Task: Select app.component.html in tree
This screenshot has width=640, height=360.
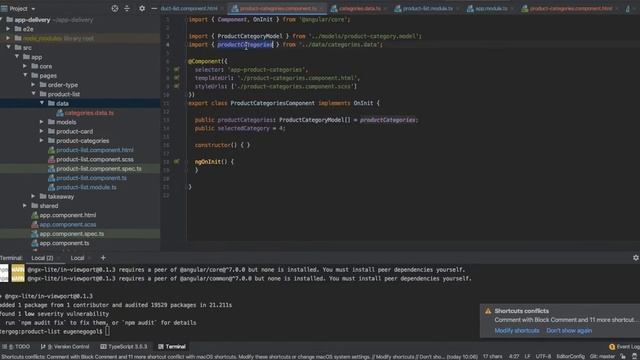Action: (68, 215)
